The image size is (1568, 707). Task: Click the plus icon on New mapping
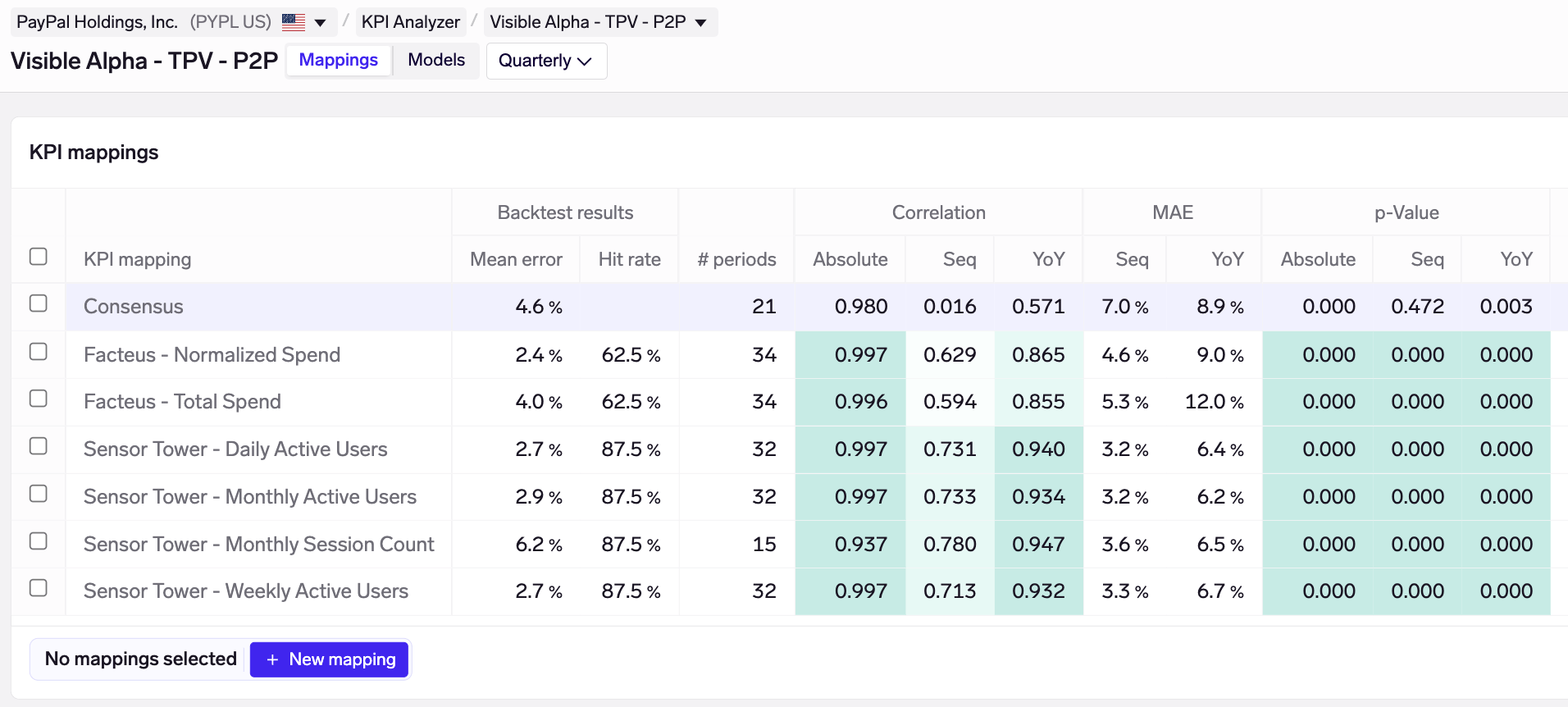(272, 659)
